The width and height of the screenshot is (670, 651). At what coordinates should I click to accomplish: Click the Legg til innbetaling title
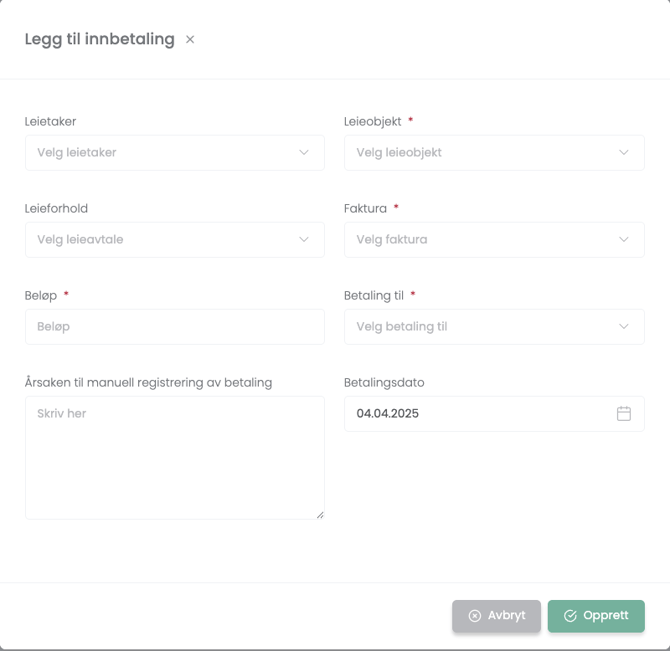[x=99, y=39]
